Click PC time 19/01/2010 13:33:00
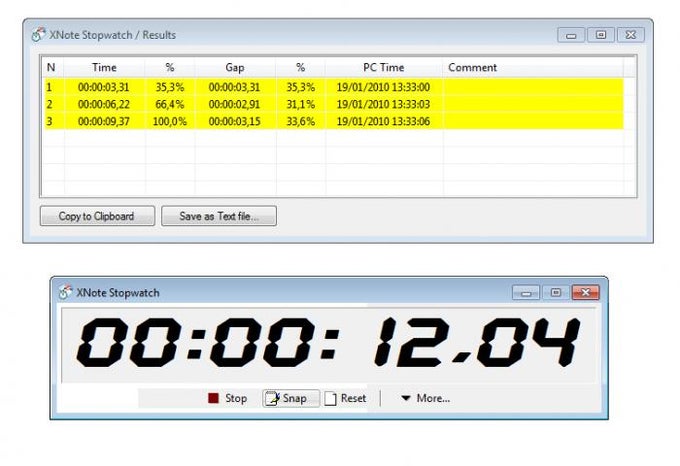This screenshot has height=466, width=680. click(383, 87)
